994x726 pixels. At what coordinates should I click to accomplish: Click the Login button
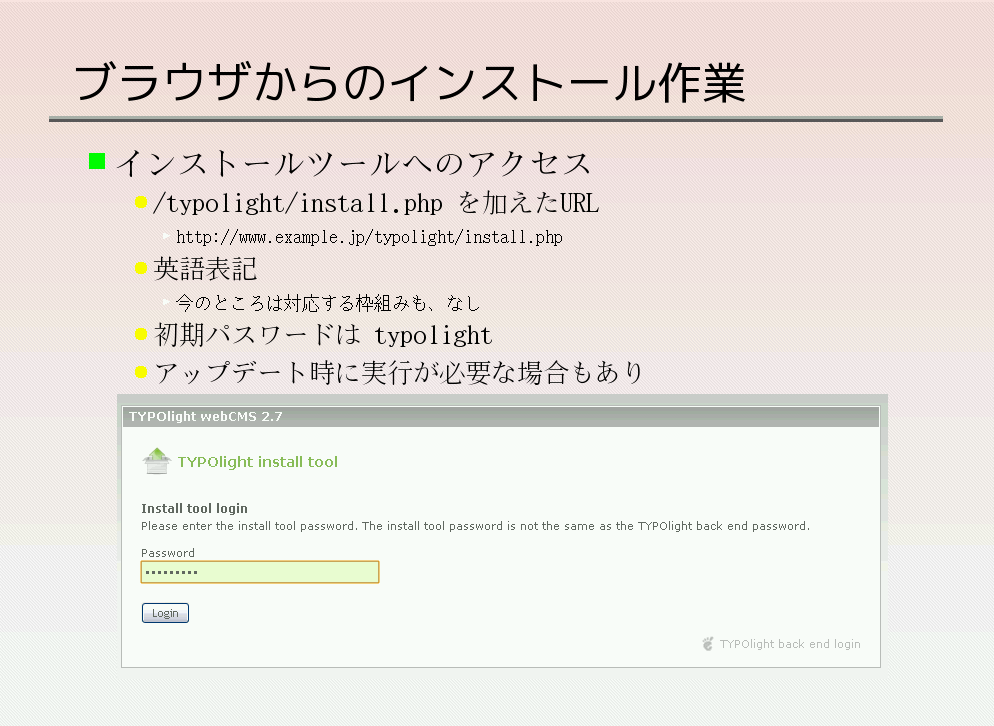pyautogui.click(x=165, y=613)
